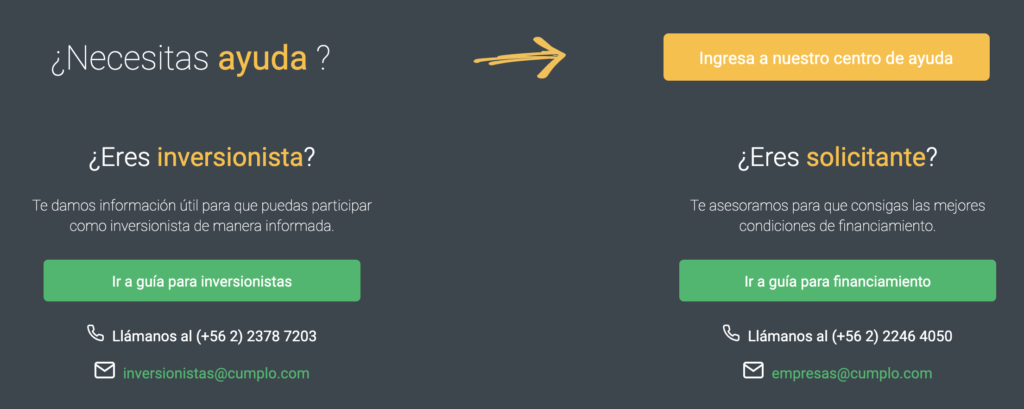The height and width of the screenshot is (409, 1024).
Task: Open "Ingresa a nuestro centro de ayuda"
Action: [825, 58]
